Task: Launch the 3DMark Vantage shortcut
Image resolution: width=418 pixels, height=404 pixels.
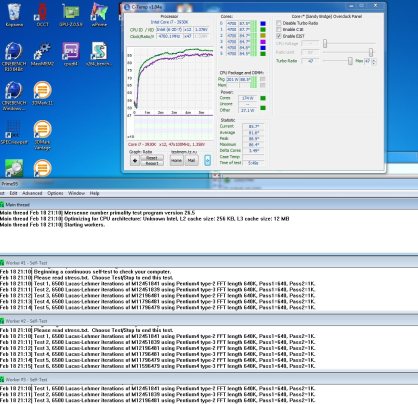Action: coord(42,135)
